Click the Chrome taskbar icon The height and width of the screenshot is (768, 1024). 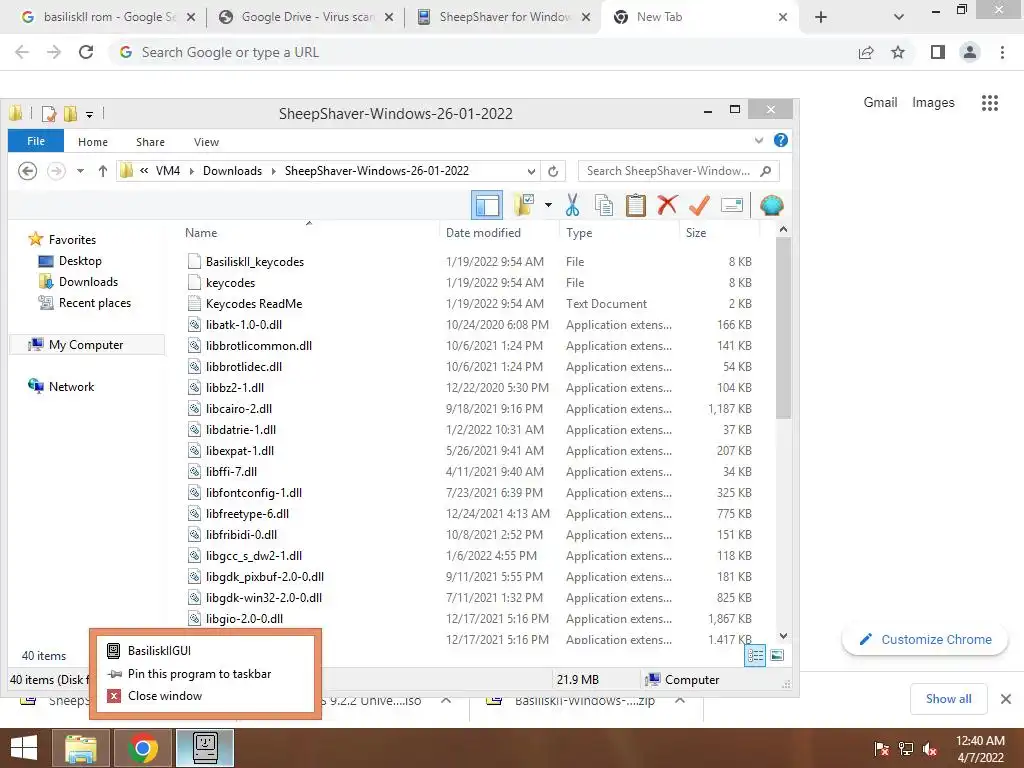click(x=142, y=748)
